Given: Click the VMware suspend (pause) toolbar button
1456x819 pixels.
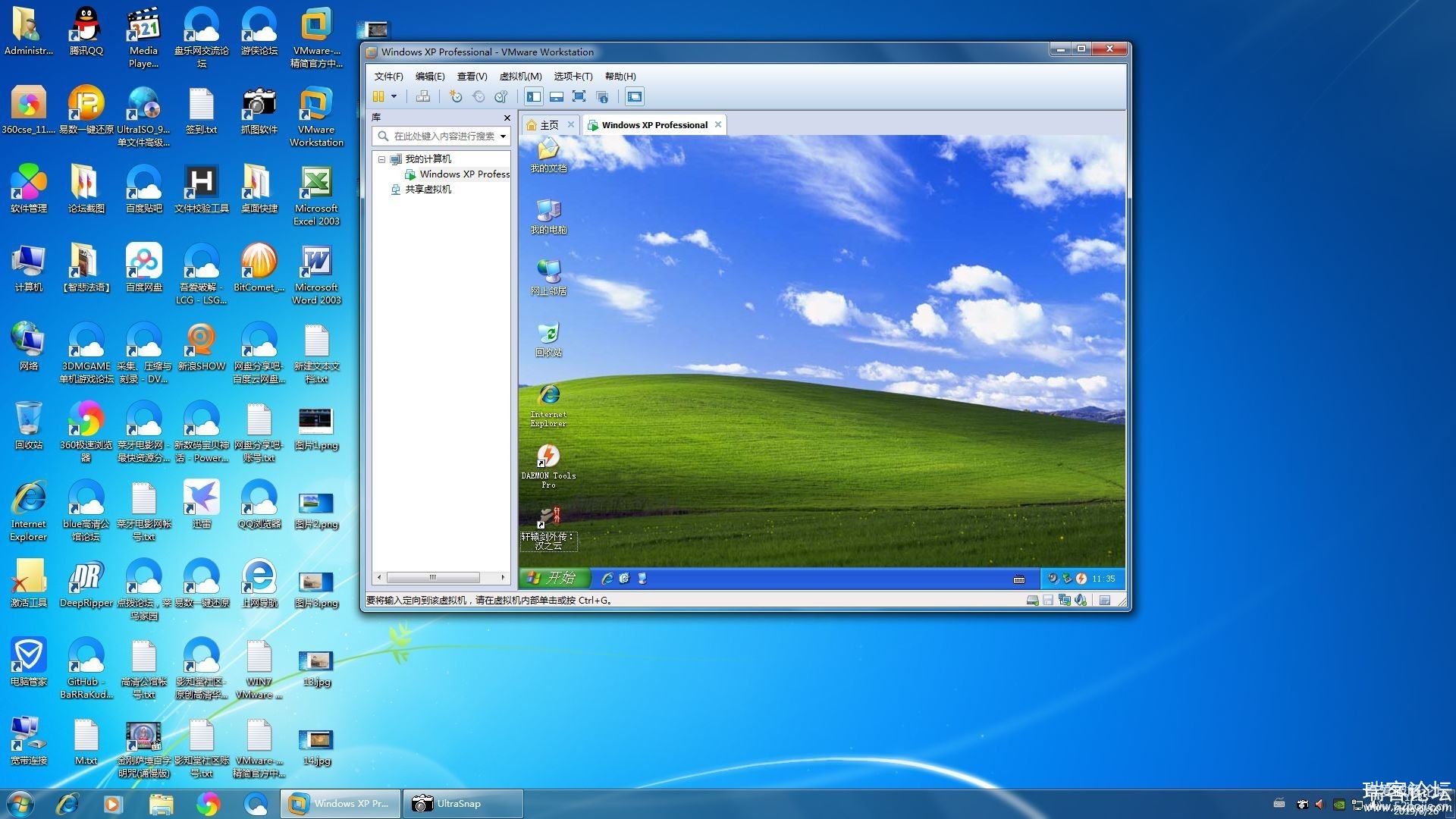Looking at the screenshot, I should coord(378,96).
